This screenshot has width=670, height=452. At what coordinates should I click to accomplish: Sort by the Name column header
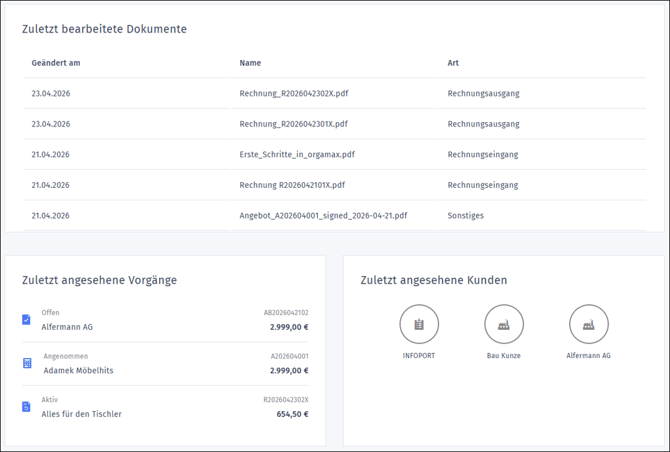click(x=250, y=63)
